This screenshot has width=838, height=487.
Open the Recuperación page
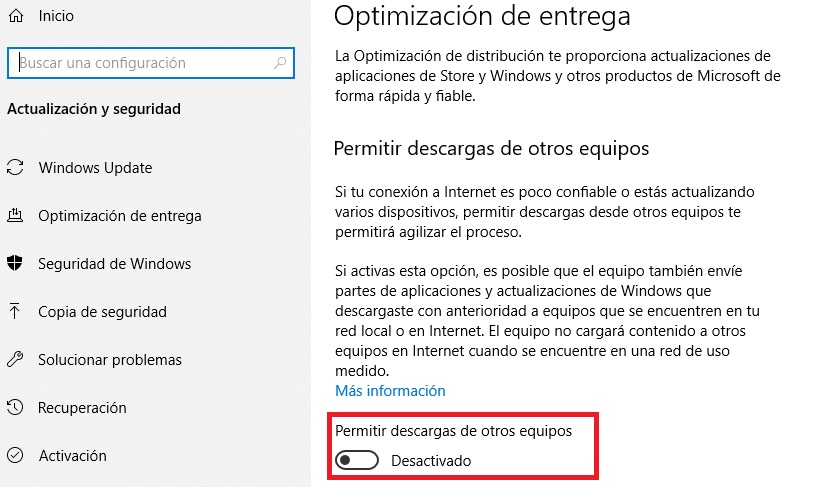tap(82, 408)
